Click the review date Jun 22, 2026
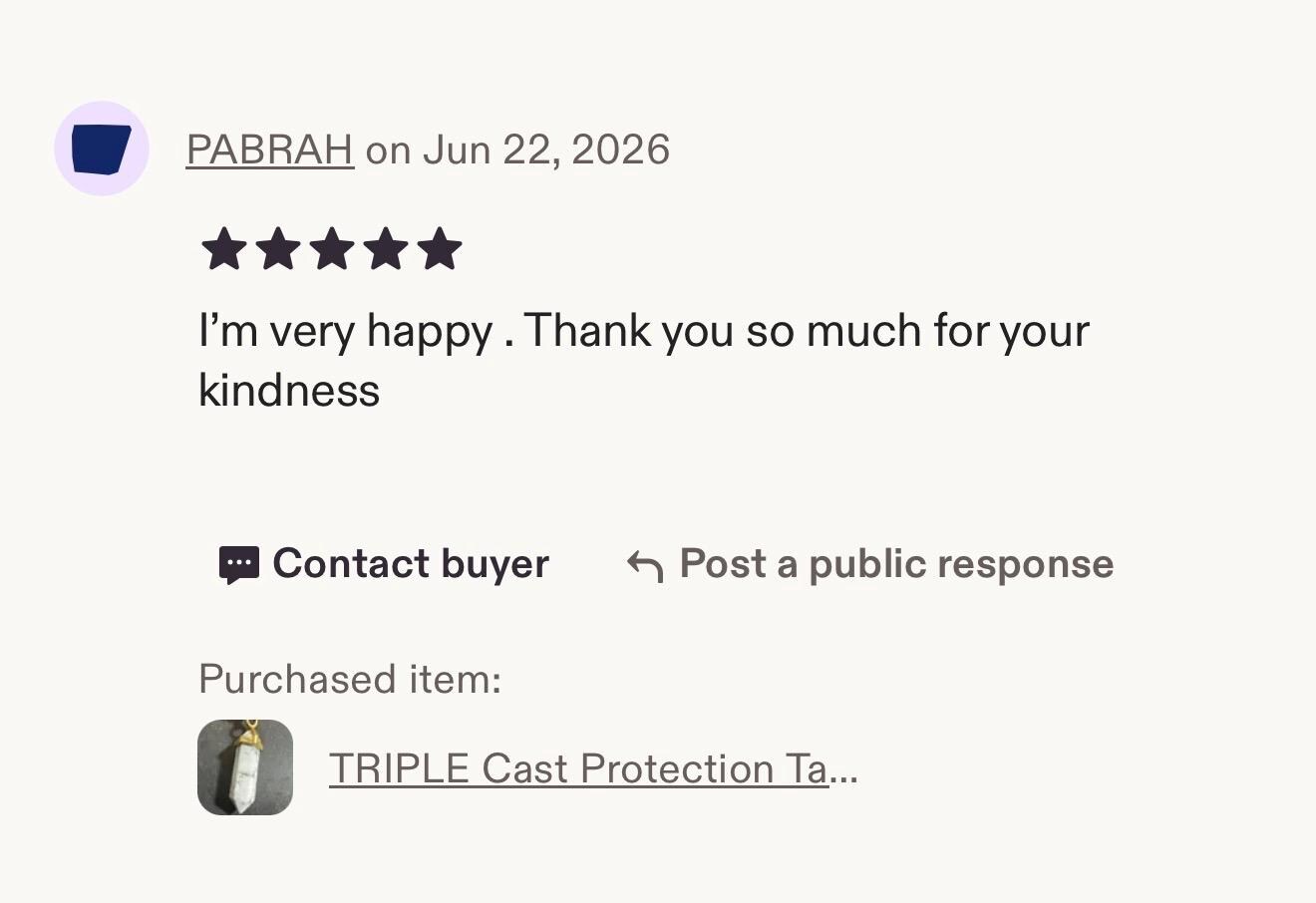The image size is (1316, 903). pos(546,150)
